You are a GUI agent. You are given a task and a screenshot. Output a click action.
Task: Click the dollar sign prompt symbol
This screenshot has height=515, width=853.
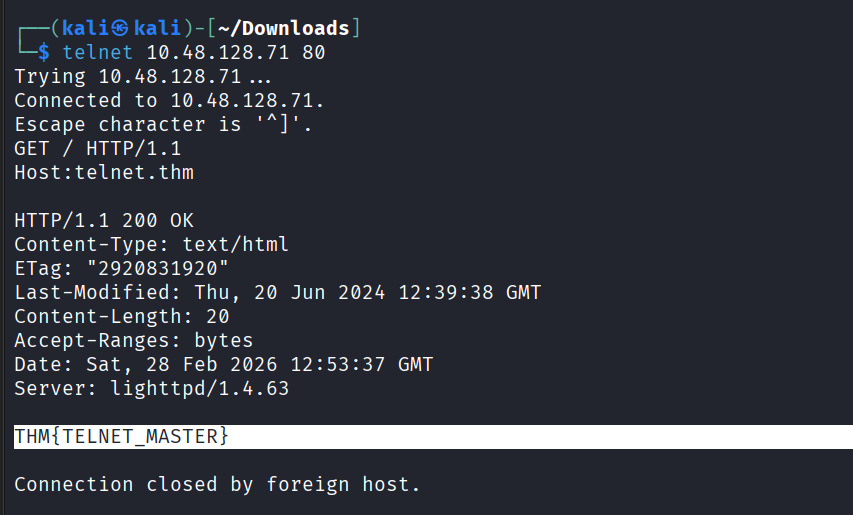click(44, 52)
